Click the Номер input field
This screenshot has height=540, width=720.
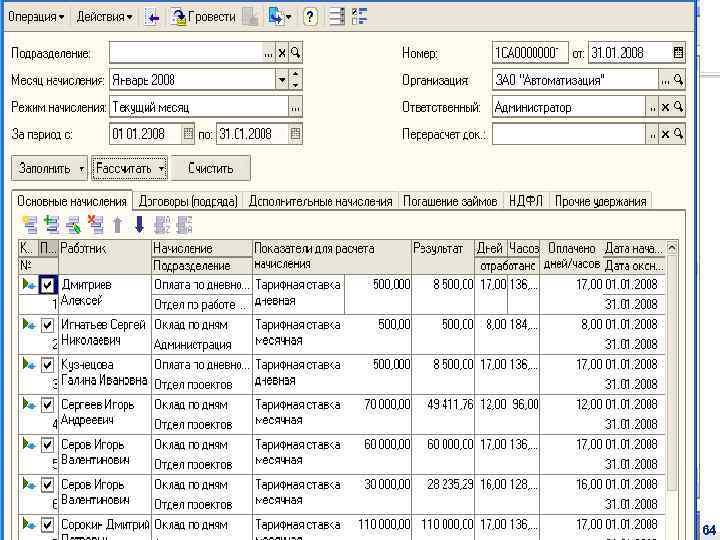pos(529,52)
